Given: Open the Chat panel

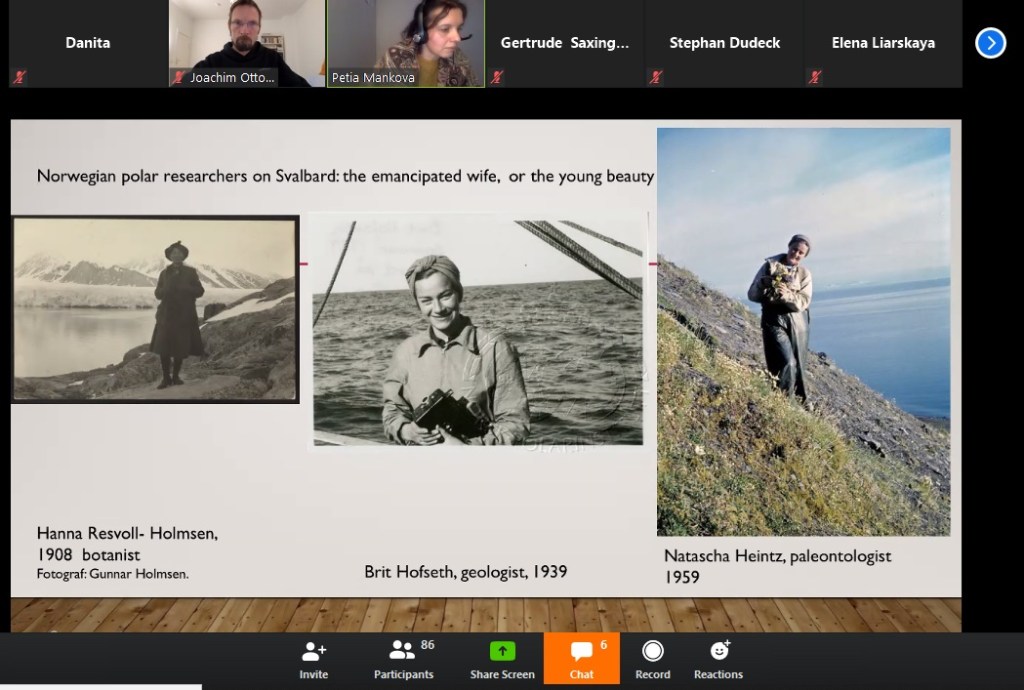Looking at the screenshot, I should [582, 659].
